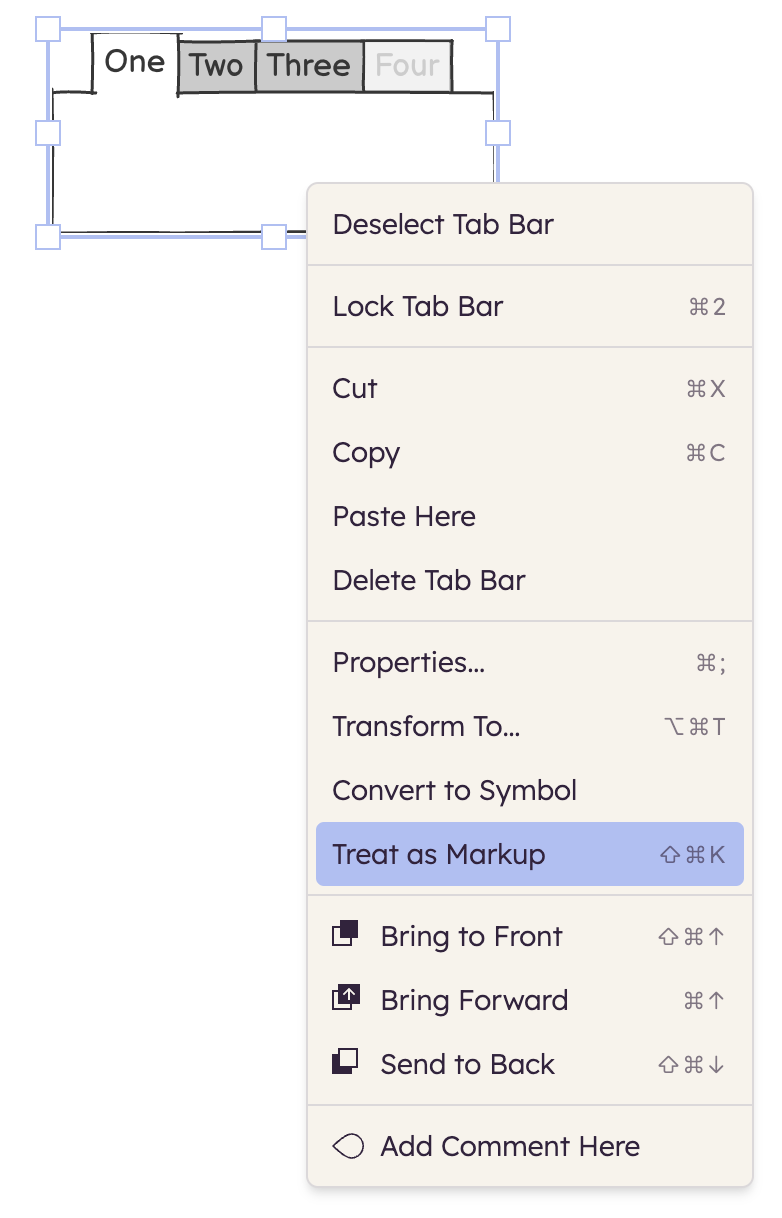Select Cut from the context menu
782x1218 pixels.
tap(530, 388)
